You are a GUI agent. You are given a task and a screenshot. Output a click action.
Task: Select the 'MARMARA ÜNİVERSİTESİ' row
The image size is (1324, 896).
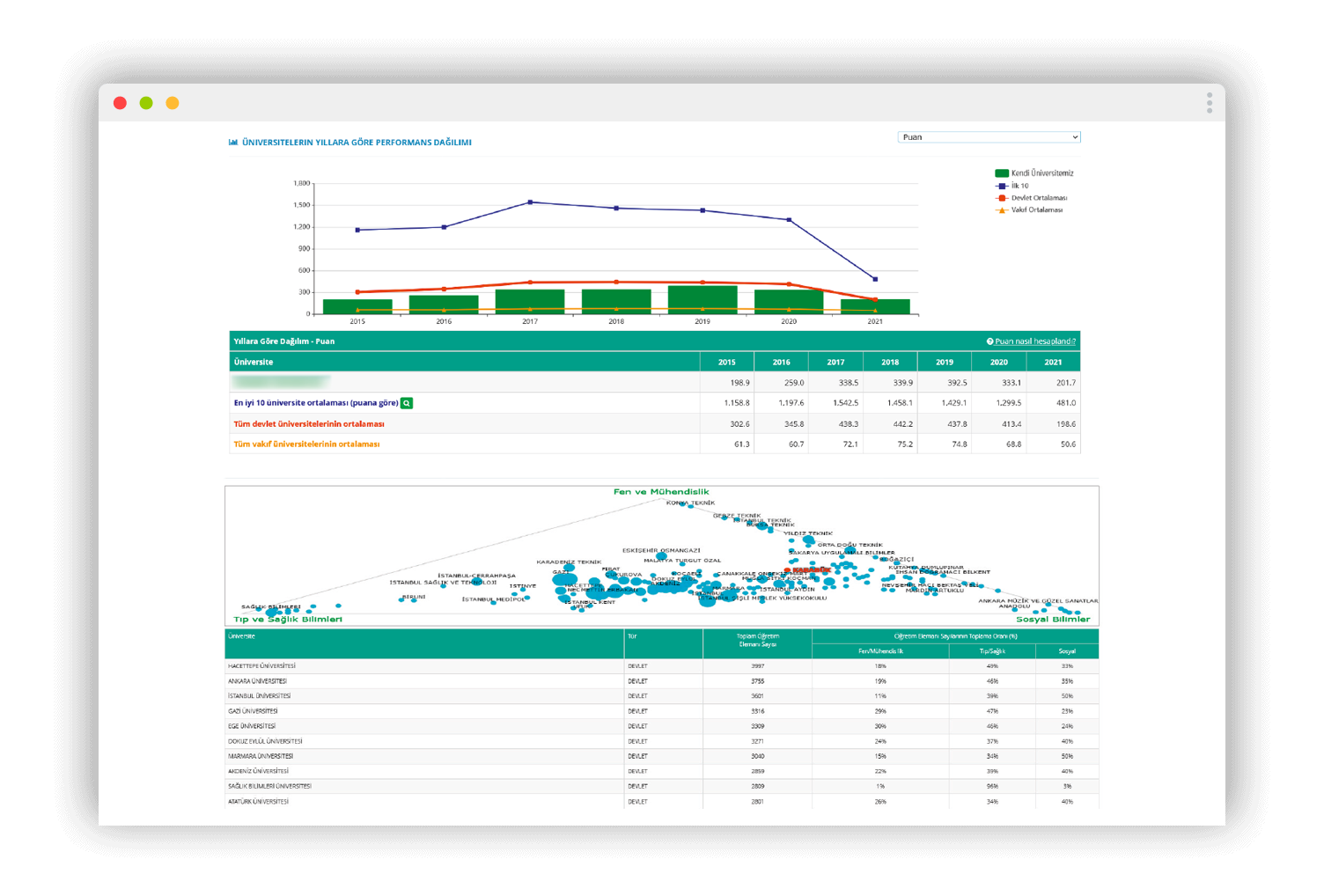662,756
